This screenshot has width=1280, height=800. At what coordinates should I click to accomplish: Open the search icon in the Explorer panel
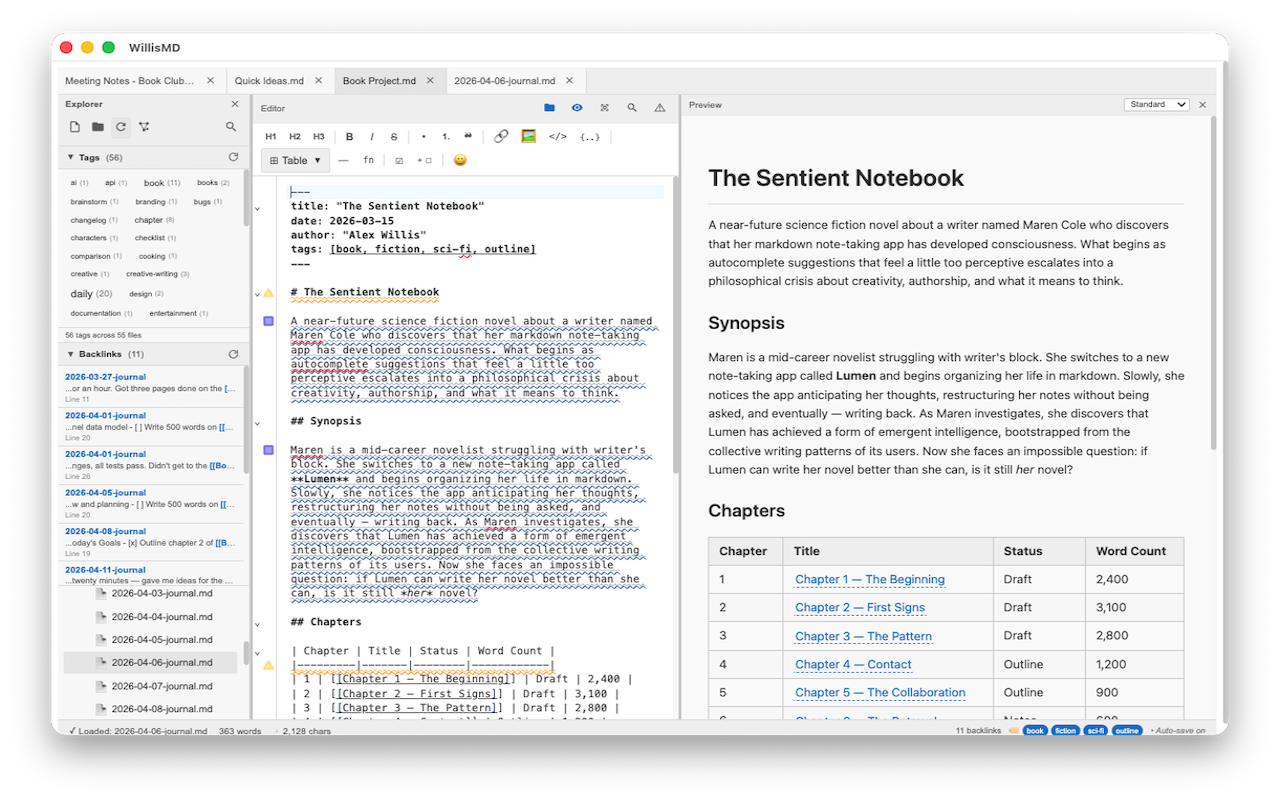[231, 127]
